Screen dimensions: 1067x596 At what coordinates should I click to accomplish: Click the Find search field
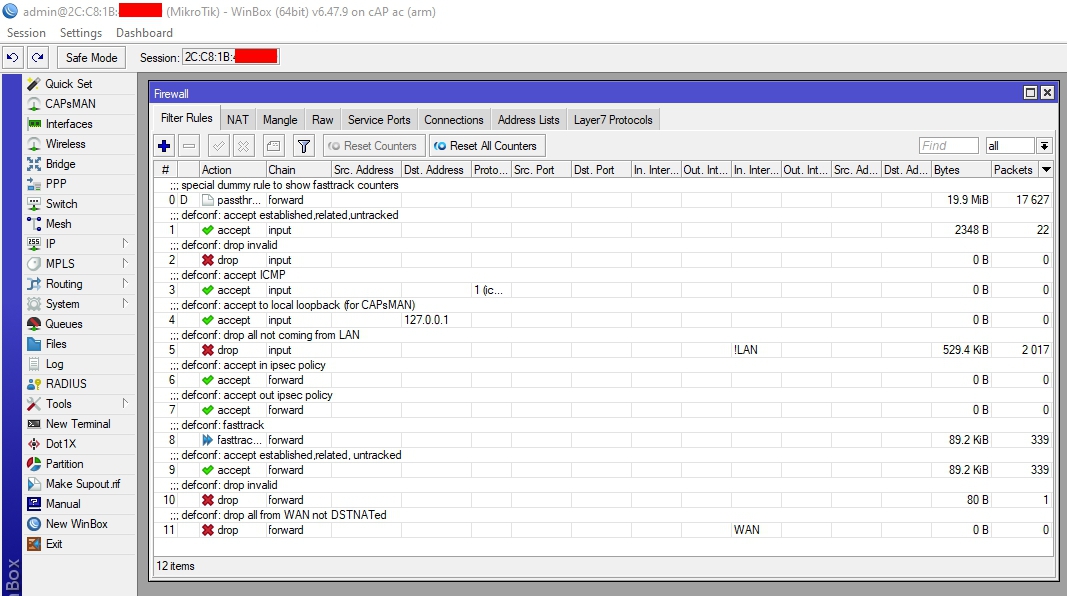tap(949, 146)
